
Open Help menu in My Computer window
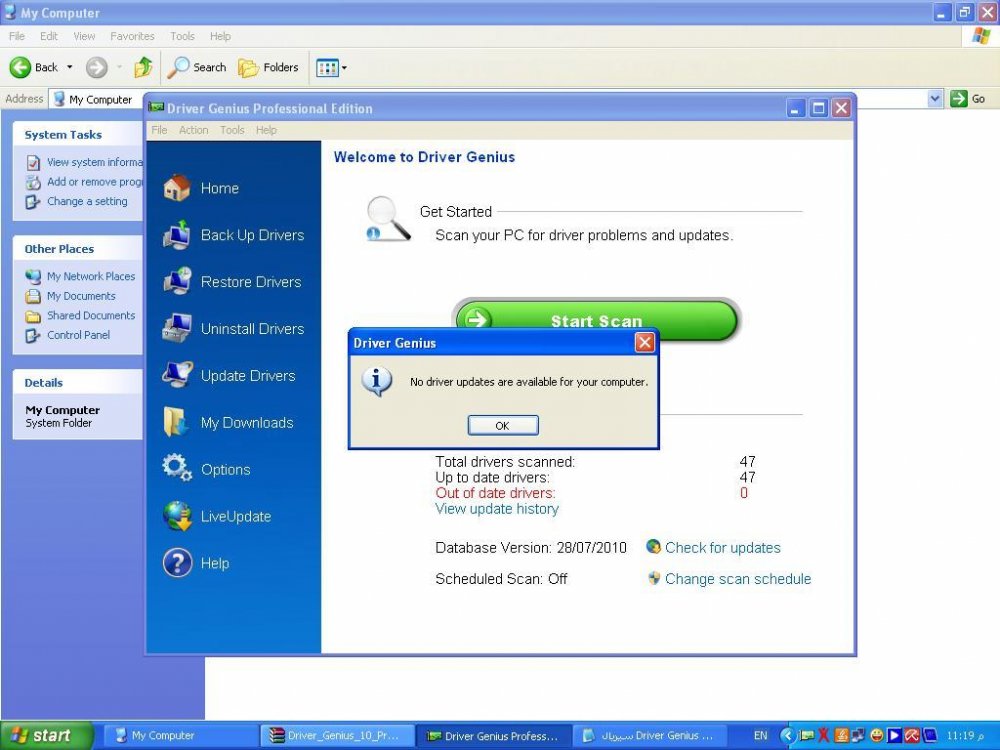click(x=220, y=36)
